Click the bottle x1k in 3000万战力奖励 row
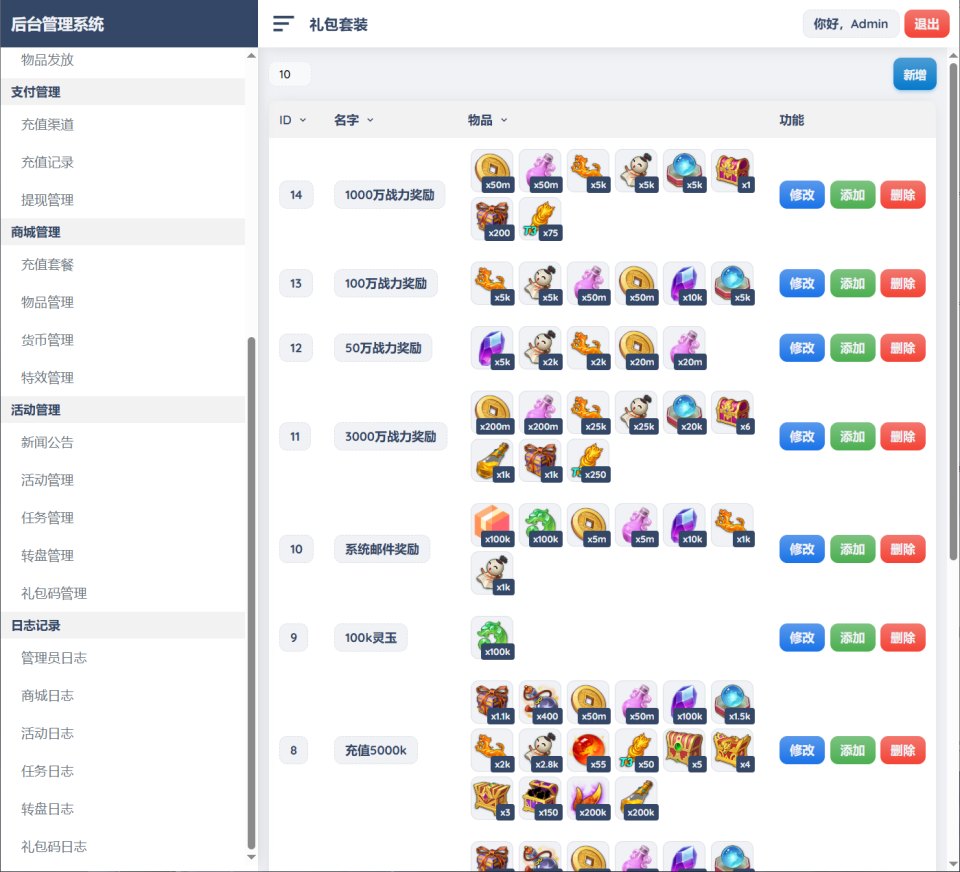This screenshot has width=960, height=872. 492,460
